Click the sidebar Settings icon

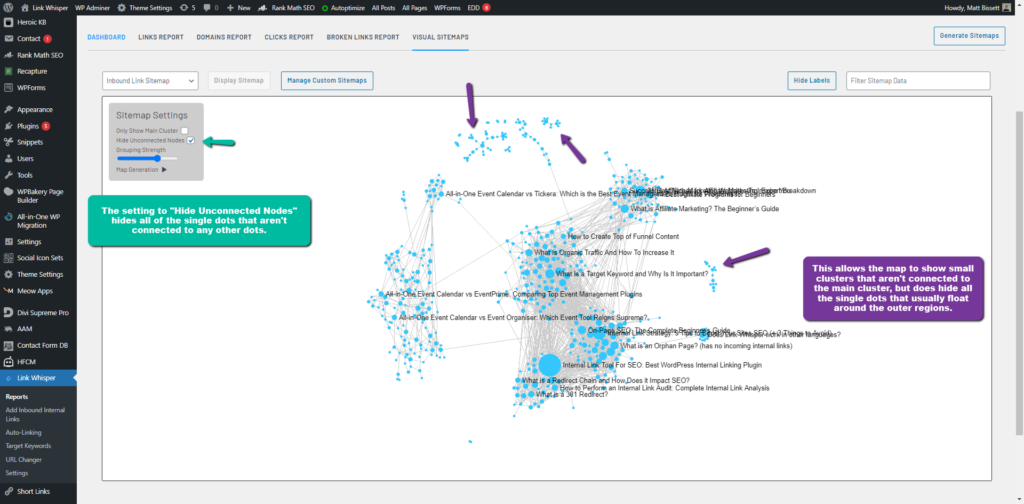pyautogui.click(x=8, y=242)
